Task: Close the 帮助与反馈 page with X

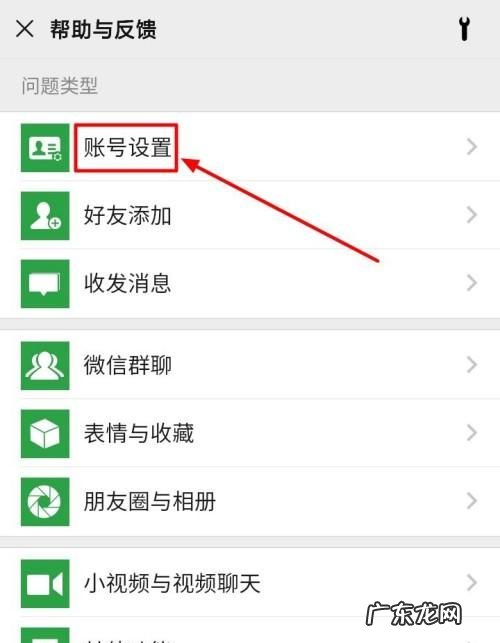Action: pyautogui.click(x=25, y=29)
